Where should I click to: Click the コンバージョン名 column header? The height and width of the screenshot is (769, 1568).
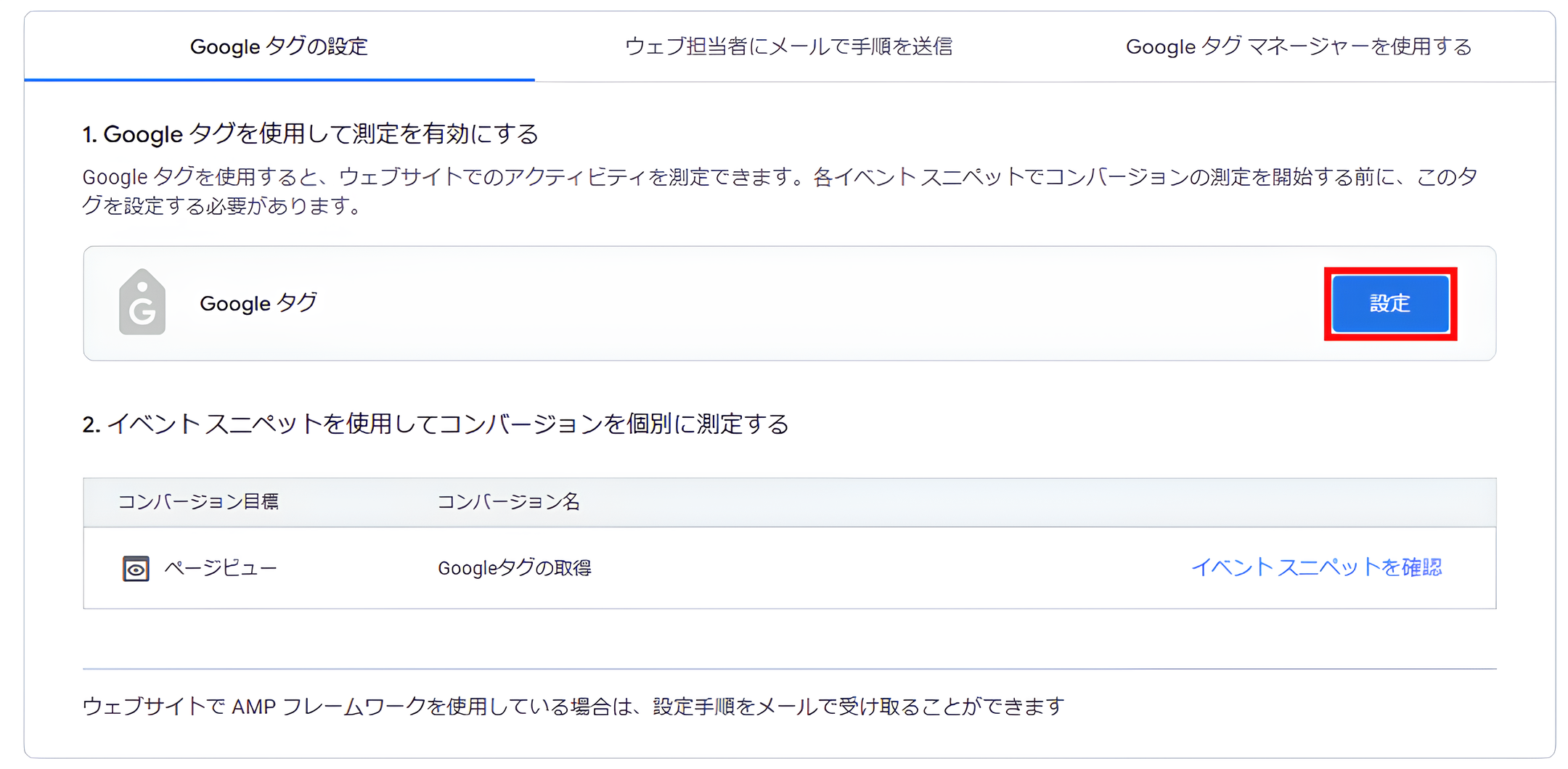point(510,501)
